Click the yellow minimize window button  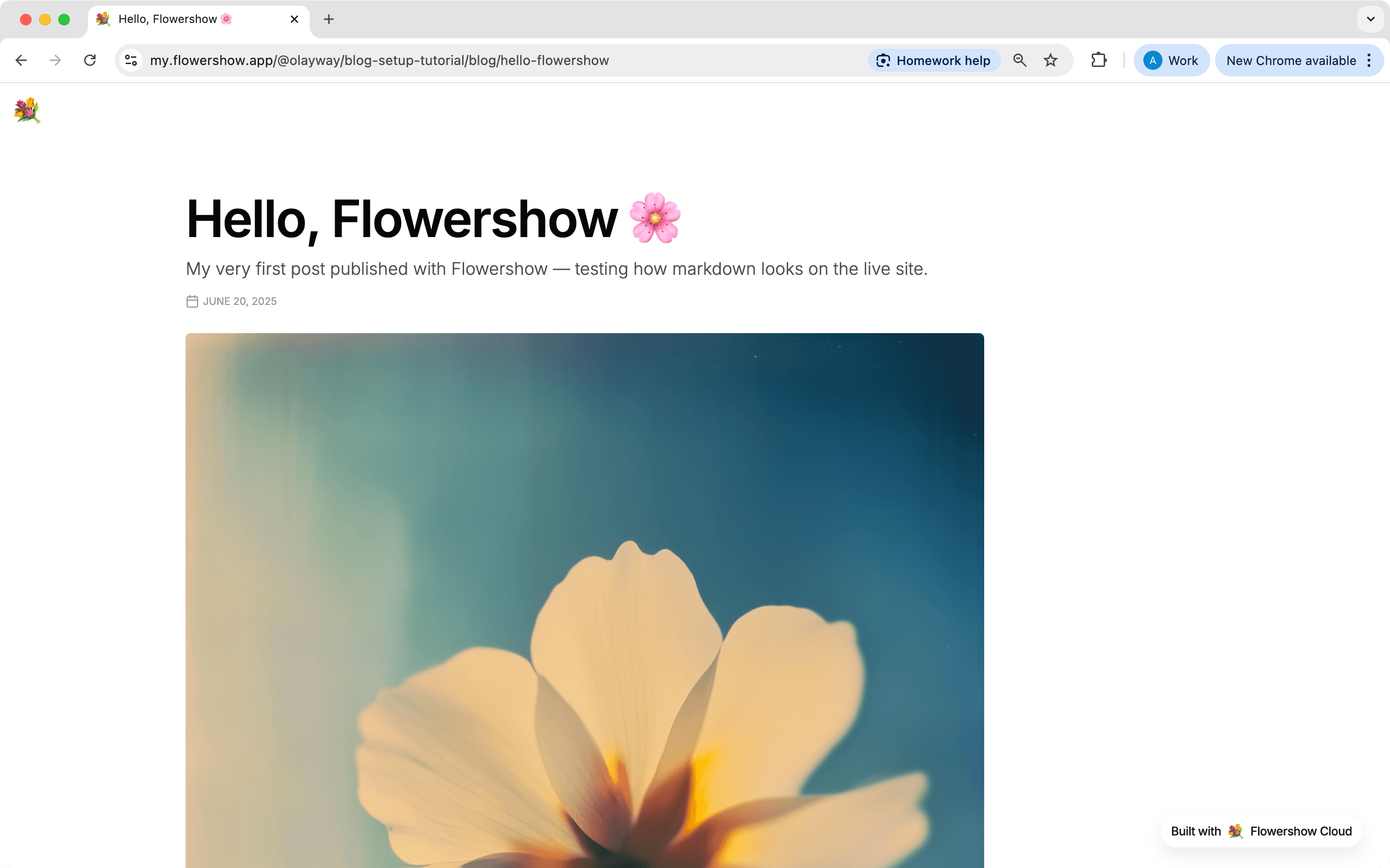coord(45,20)
